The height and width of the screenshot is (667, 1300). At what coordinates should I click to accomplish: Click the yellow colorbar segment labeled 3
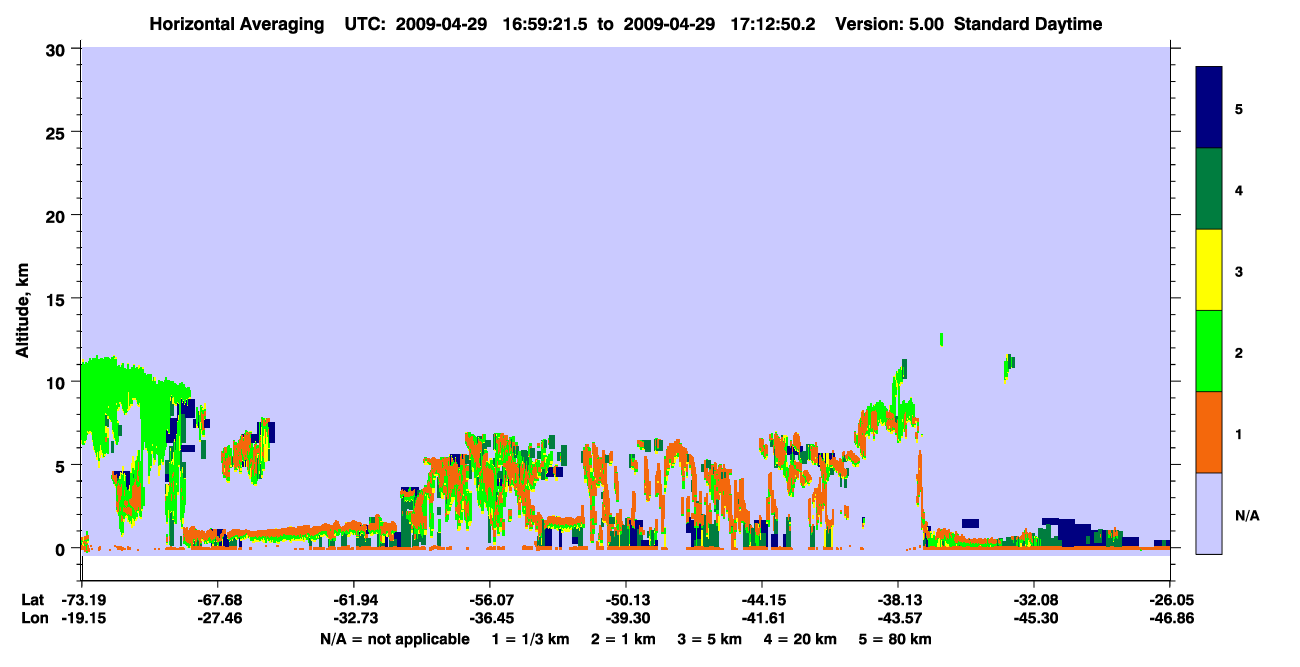1209,270
